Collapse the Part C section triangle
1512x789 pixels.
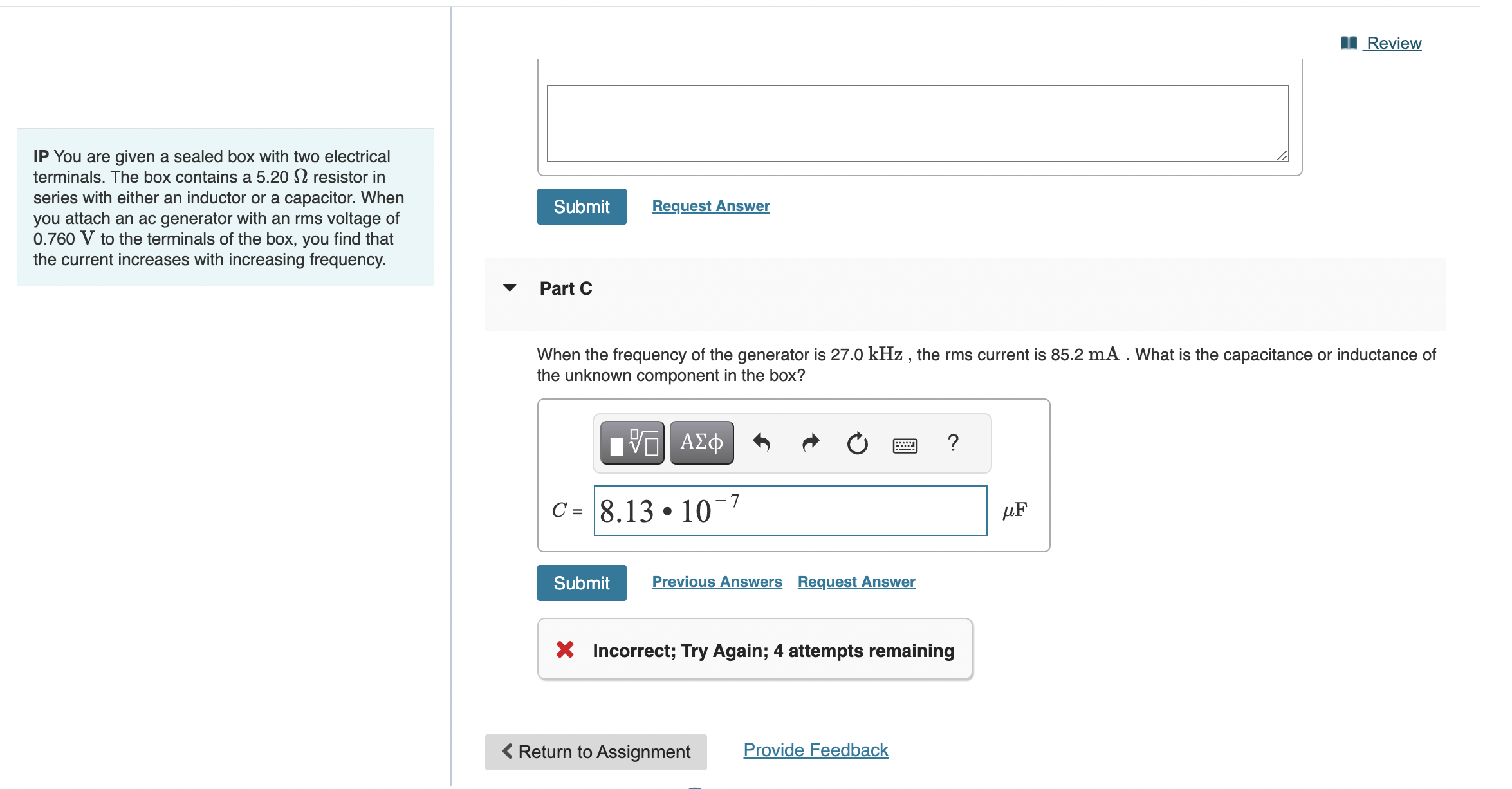[509, 288]
